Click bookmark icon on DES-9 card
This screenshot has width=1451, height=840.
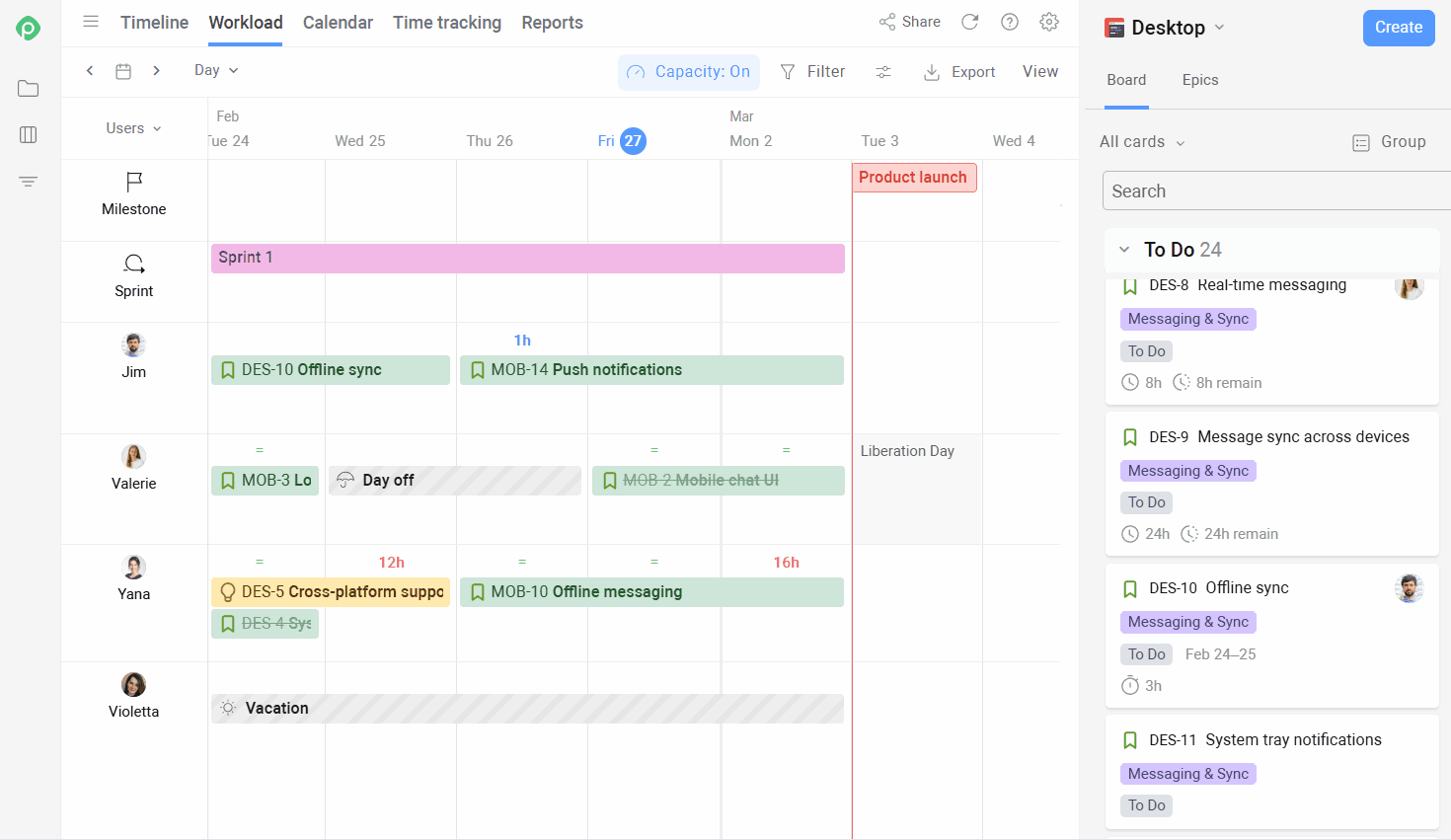(x=1130, y=437)
